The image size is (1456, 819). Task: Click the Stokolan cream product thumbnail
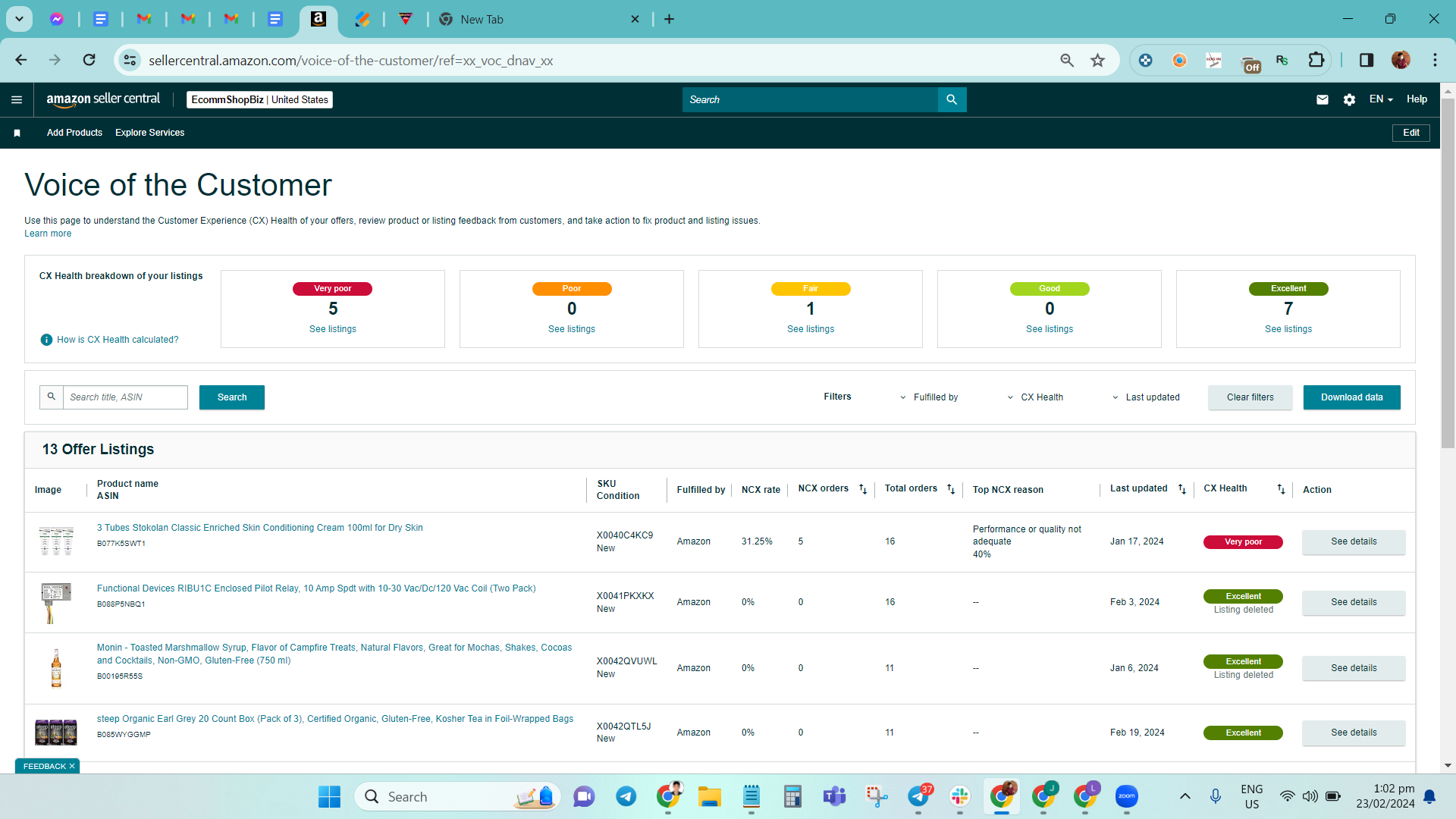click(x=56, y=541)
